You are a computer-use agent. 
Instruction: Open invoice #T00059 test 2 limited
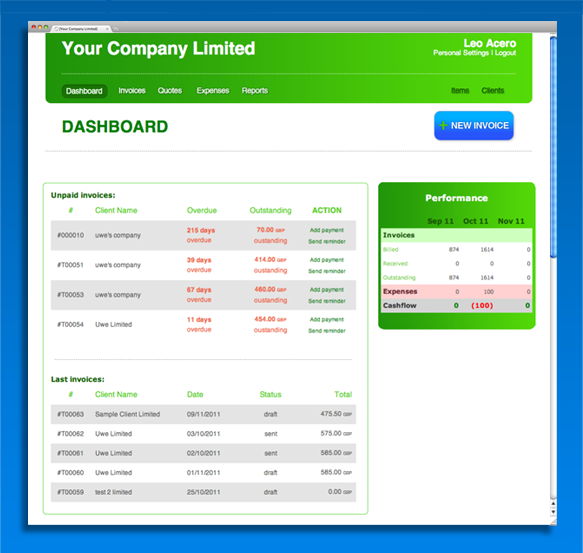point(203,492)
